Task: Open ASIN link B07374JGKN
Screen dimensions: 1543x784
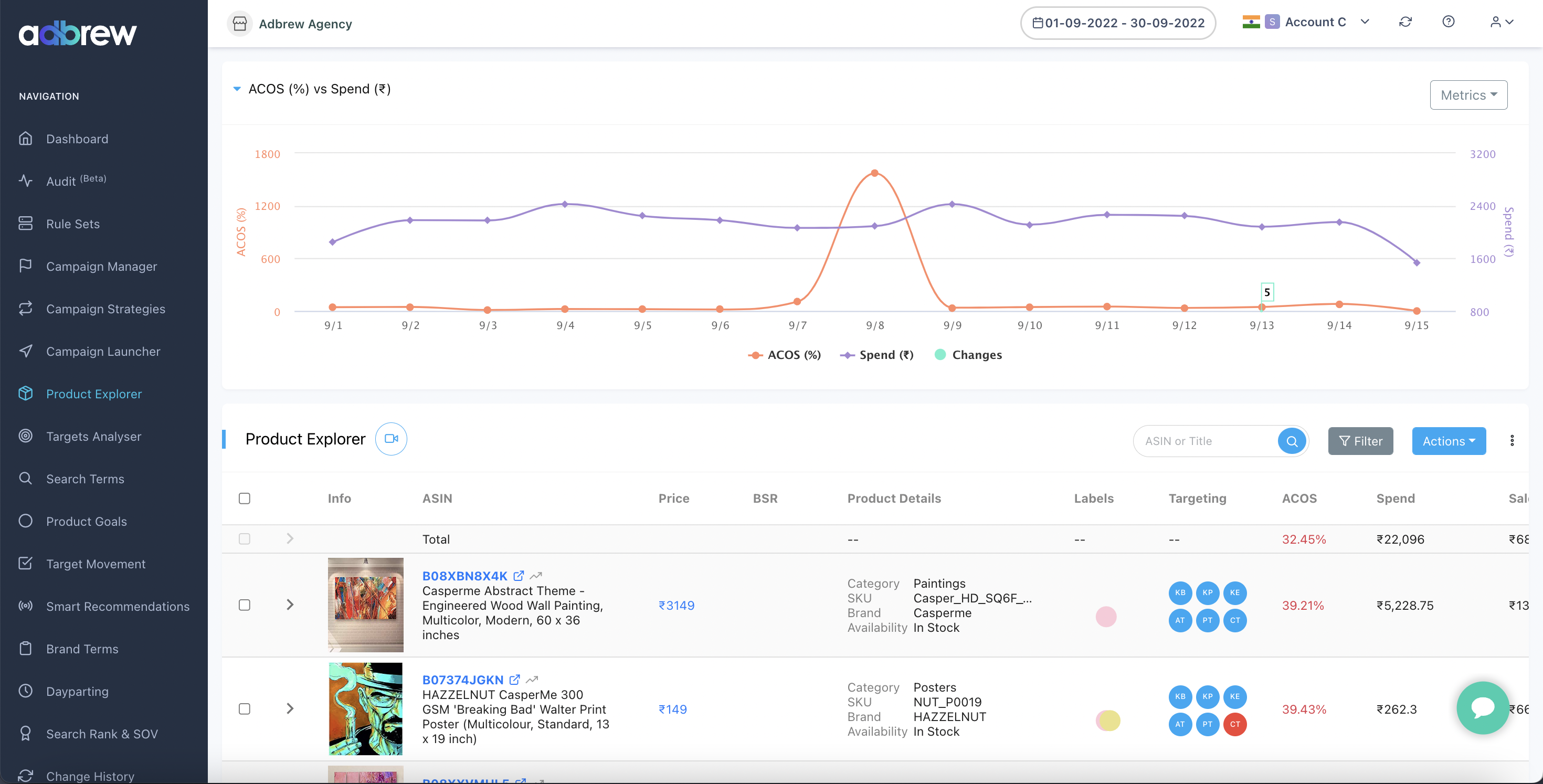Action: pos(463,680)
